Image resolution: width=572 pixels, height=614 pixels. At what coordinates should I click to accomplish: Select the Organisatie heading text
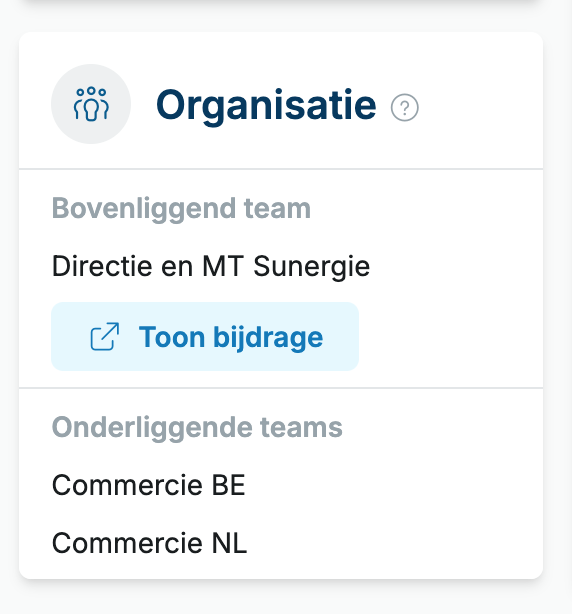[x=266, y=105]
